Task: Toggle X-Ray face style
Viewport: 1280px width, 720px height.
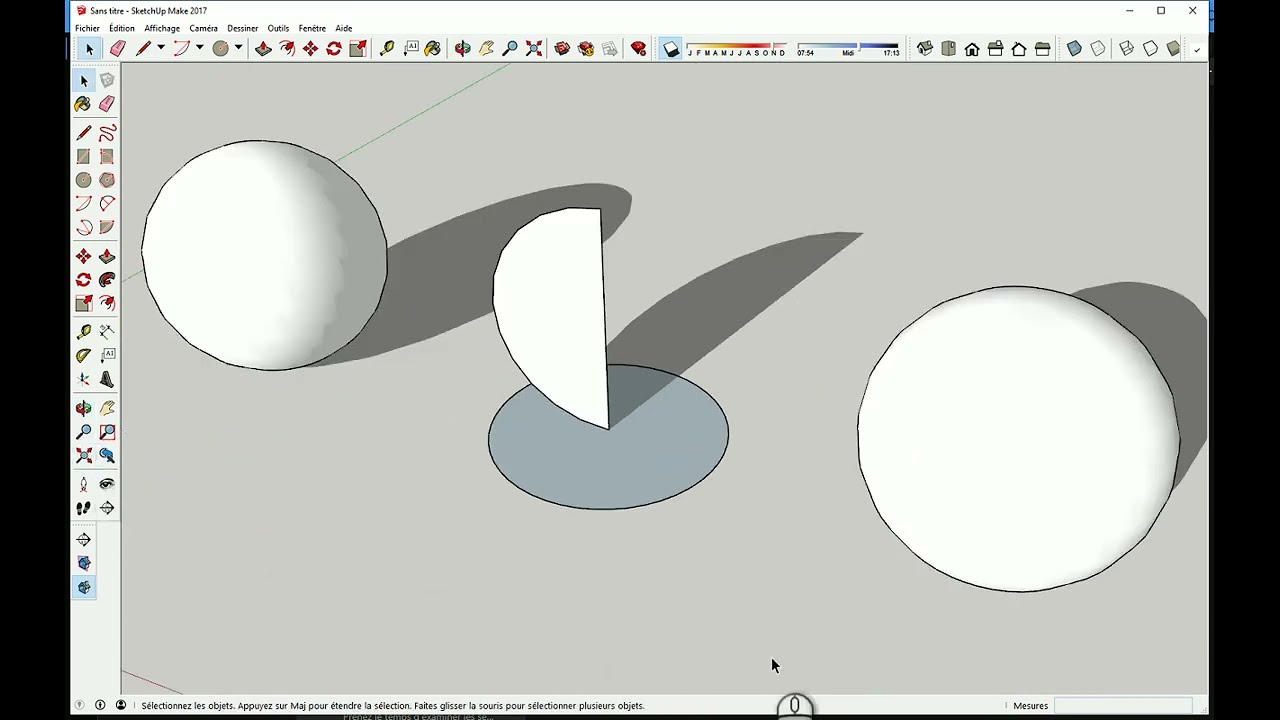Action: pos(1074,49)
